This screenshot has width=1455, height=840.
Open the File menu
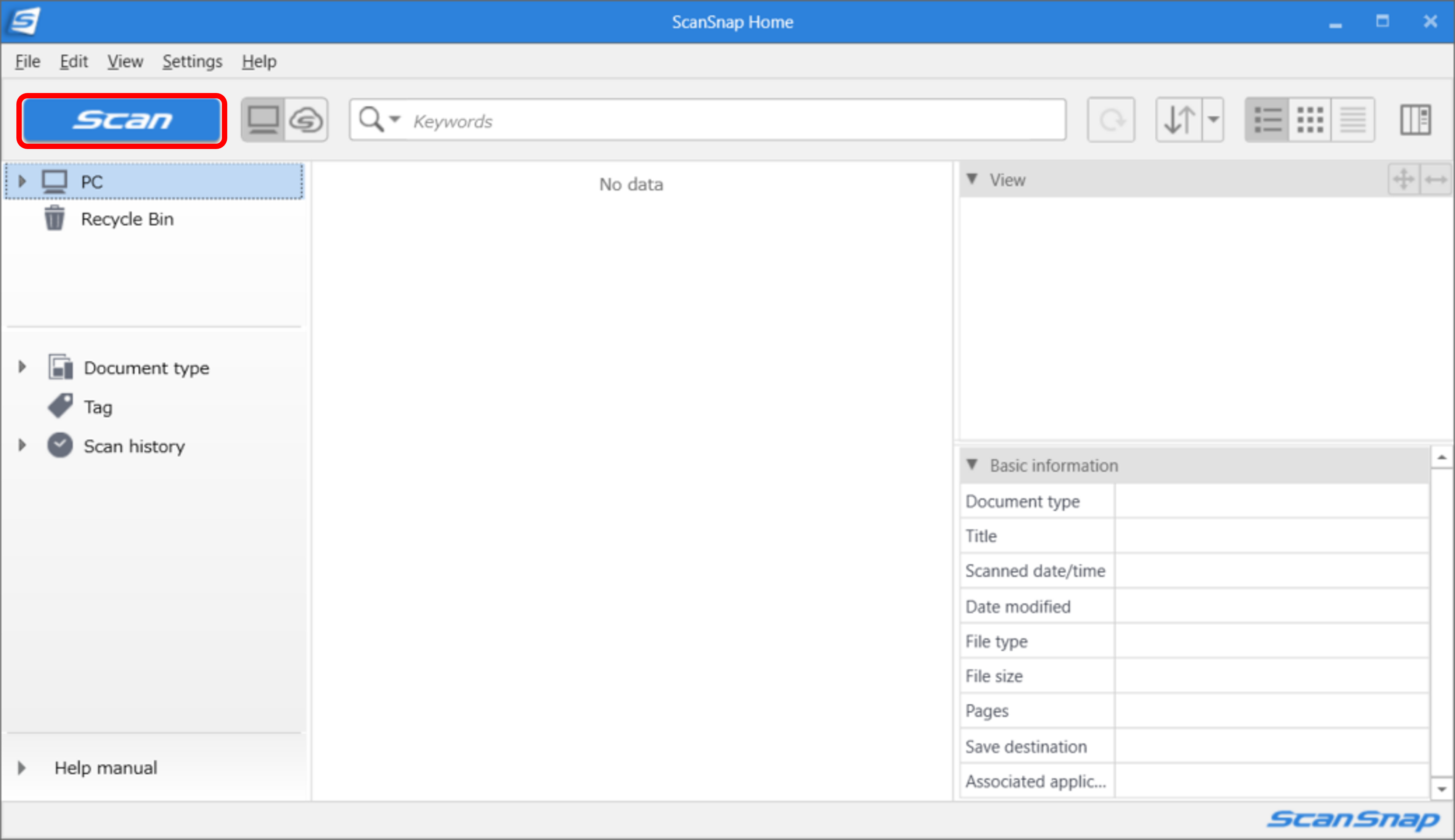(x=28, y=61)
